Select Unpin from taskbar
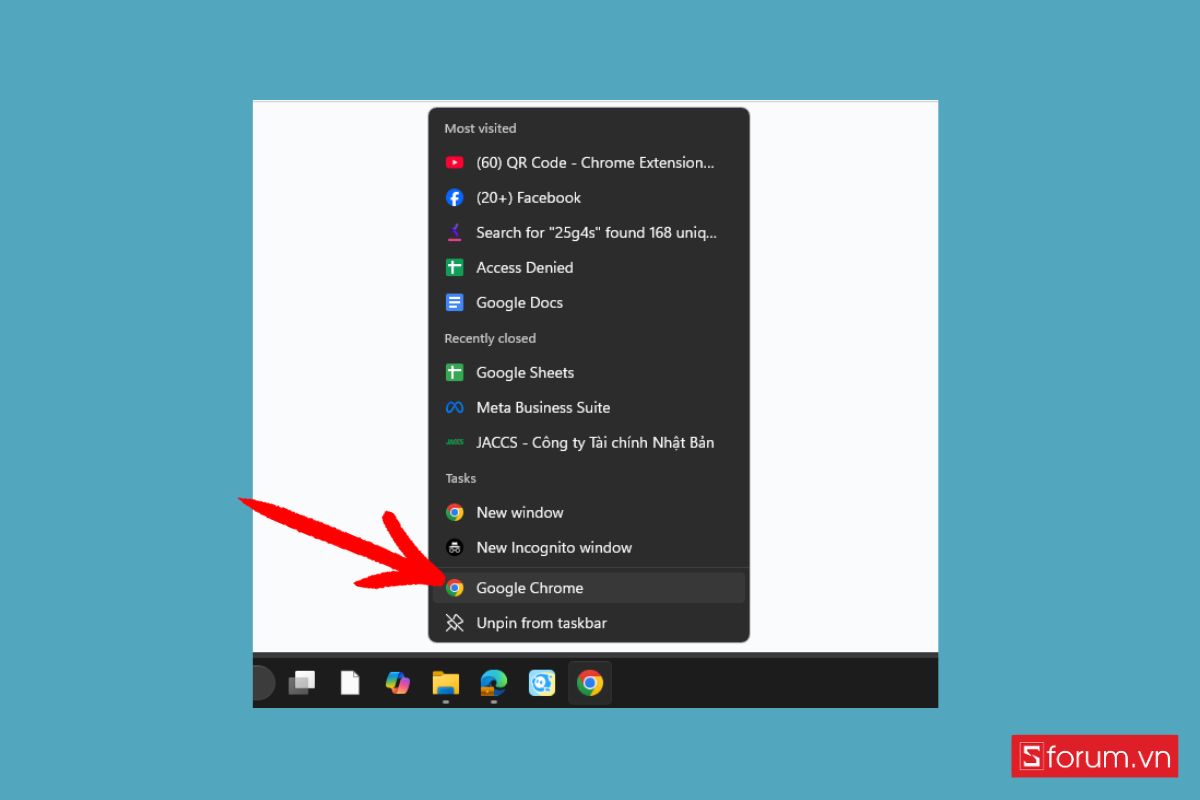Screen dimensions: 1200x800 (x=588, y=623)
